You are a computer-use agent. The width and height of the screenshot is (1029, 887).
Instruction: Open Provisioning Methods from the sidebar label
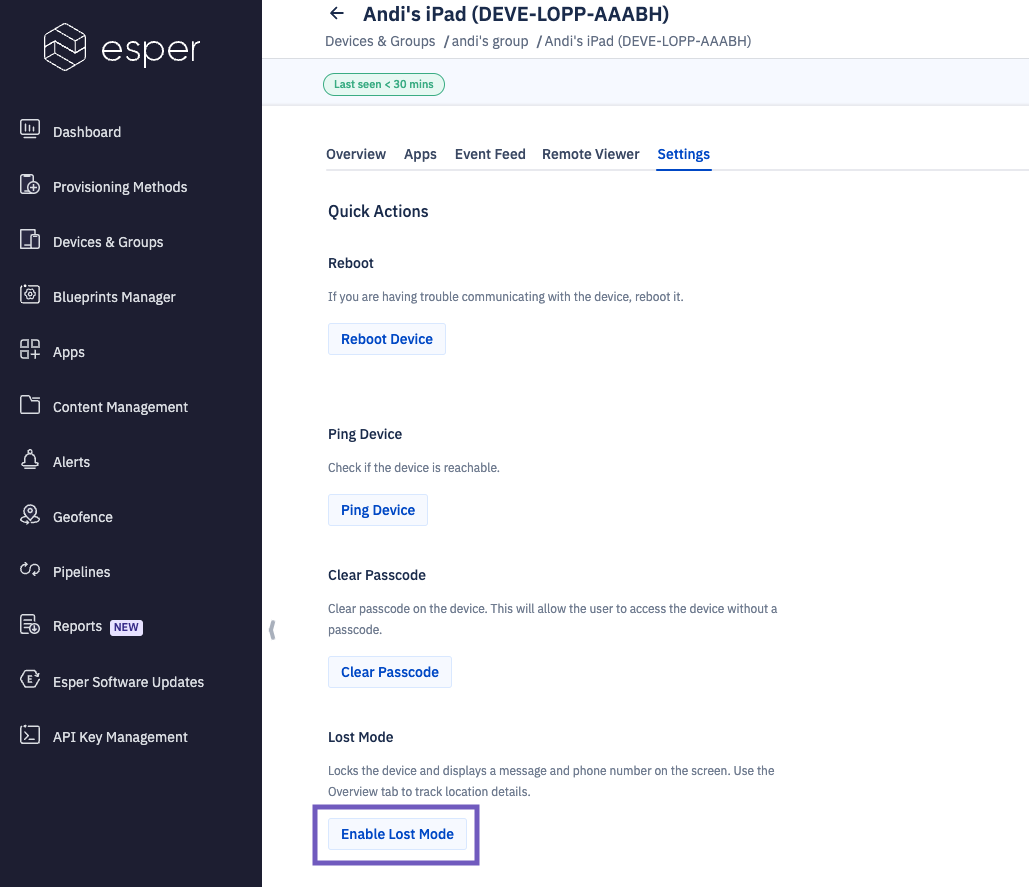point(120,187)
